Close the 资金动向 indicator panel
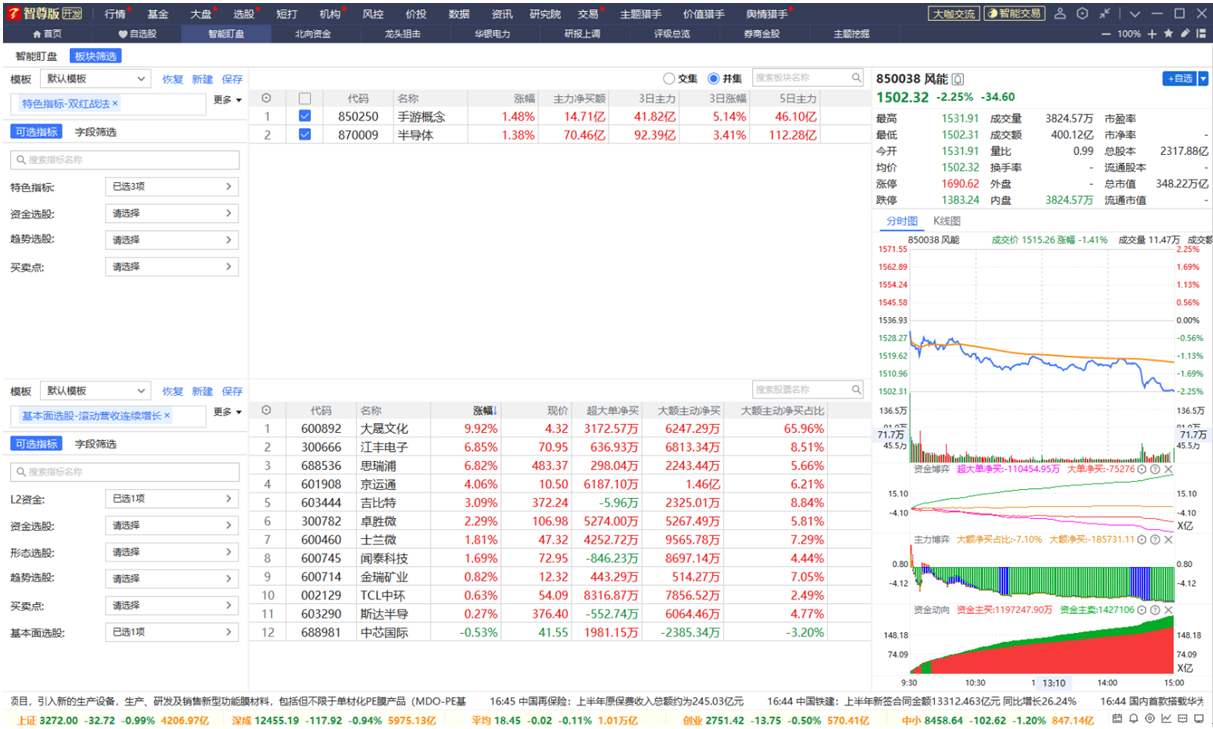The image size is (1213, 729). (x=1169, y=610)
